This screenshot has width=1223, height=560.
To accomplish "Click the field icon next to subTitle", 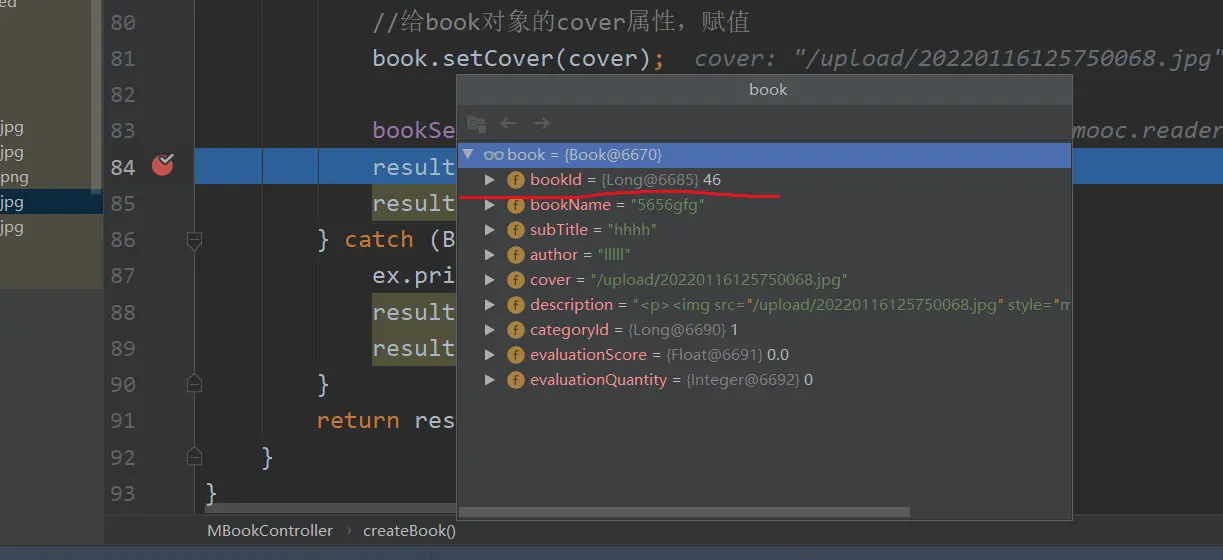I will tap(516, 230).
